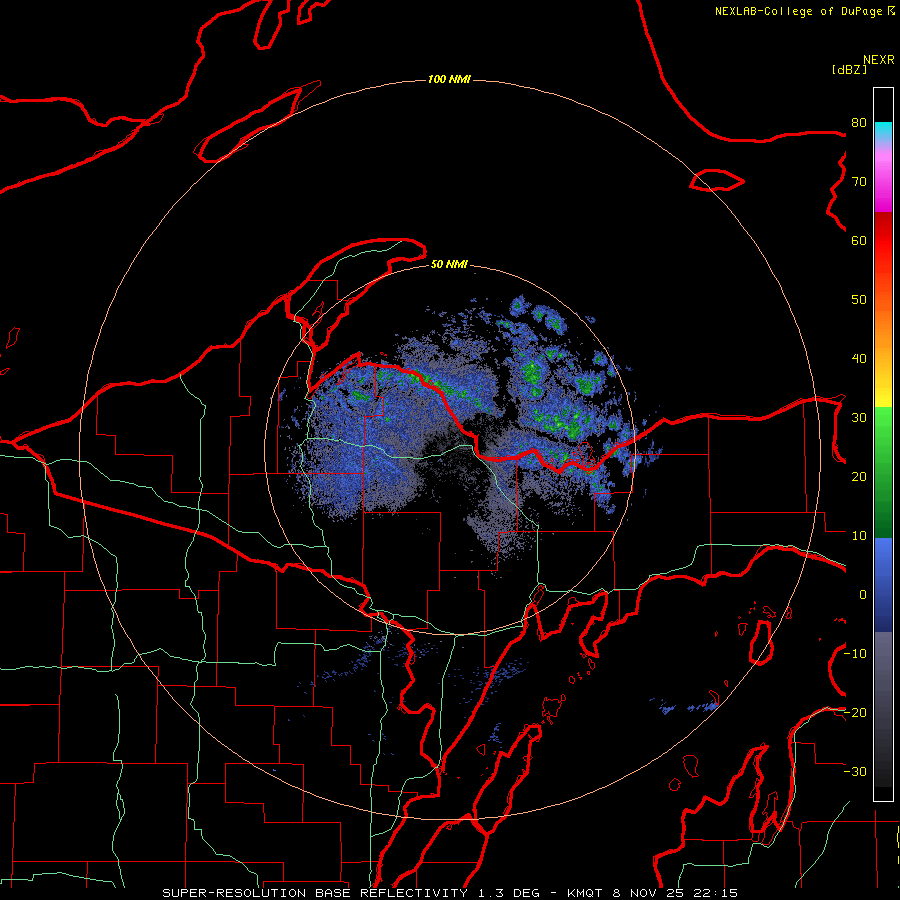Image resolution: width=900 pixels, height=900 pixels.
Task: Click the NEXLAB-College of DuPage label
Action: coord(798,11)
